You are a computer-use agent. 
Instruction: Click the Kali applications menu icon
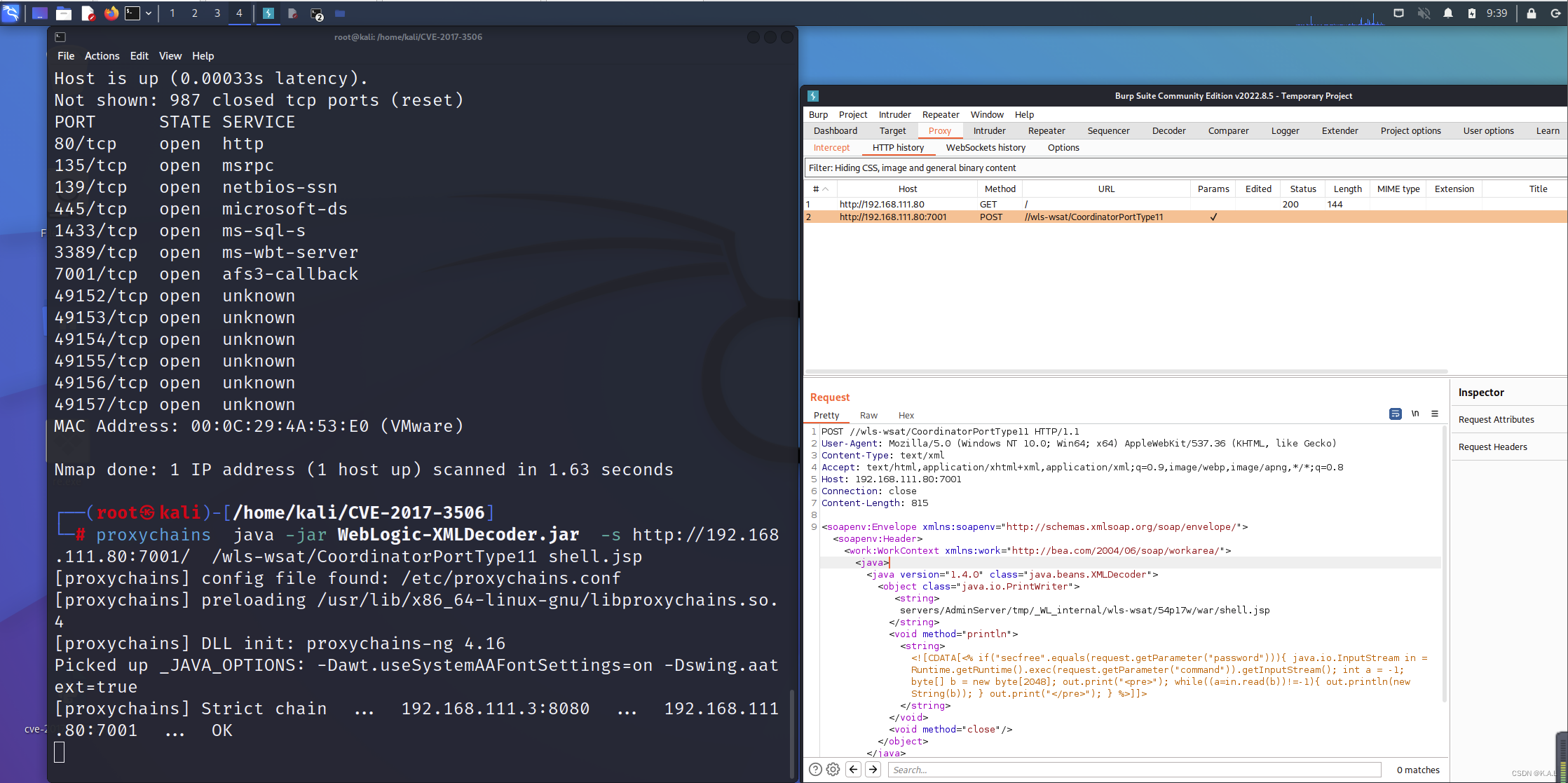tap(11, 13)
